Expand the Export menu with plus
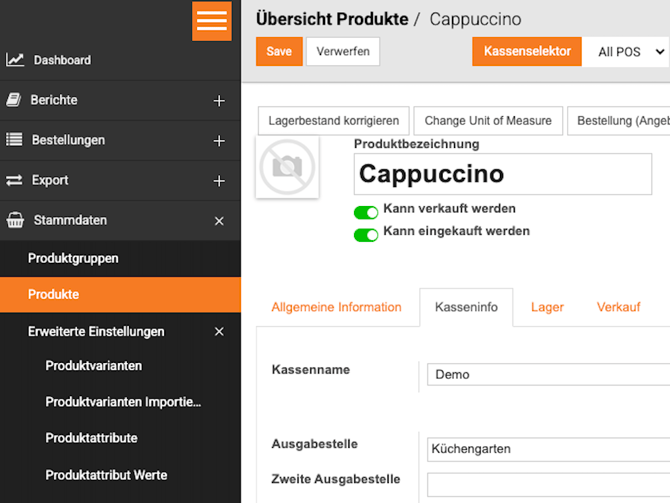The width and height of the screenshot is (670, 503). (x=219, y=181)
